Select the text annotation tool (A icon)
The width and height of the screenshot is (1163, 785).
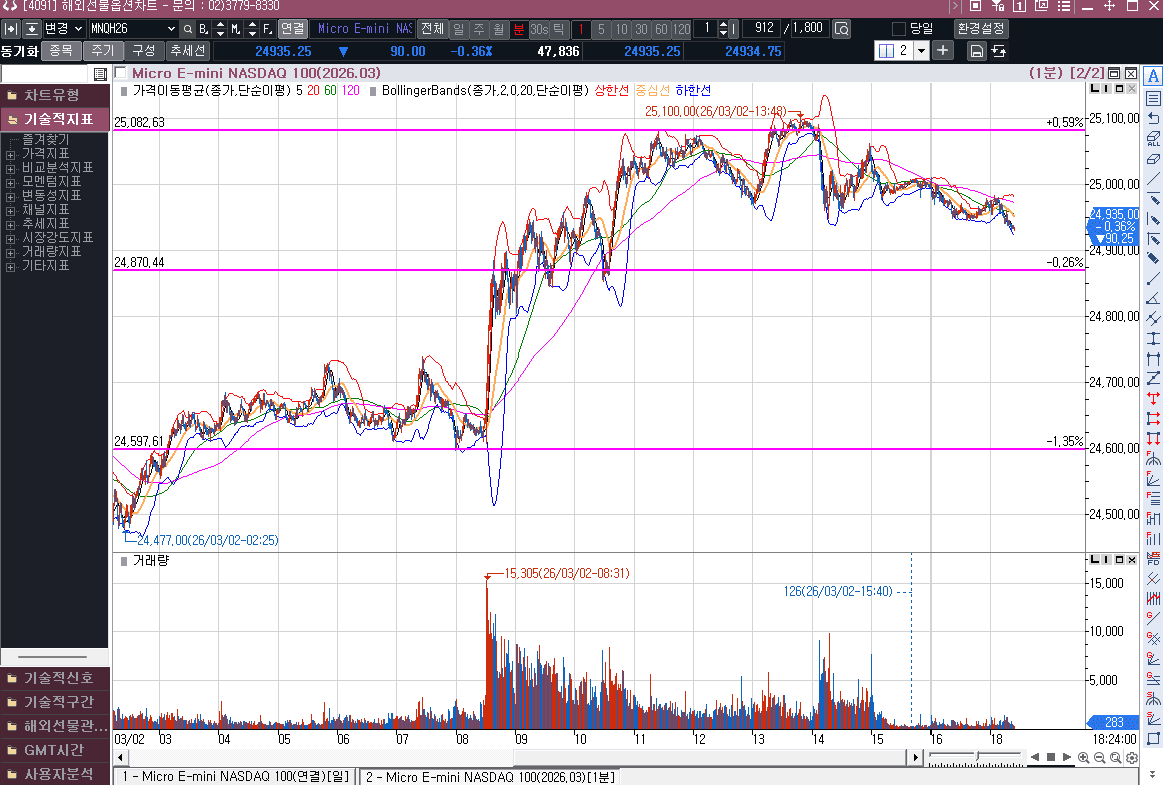(1153, 76)
